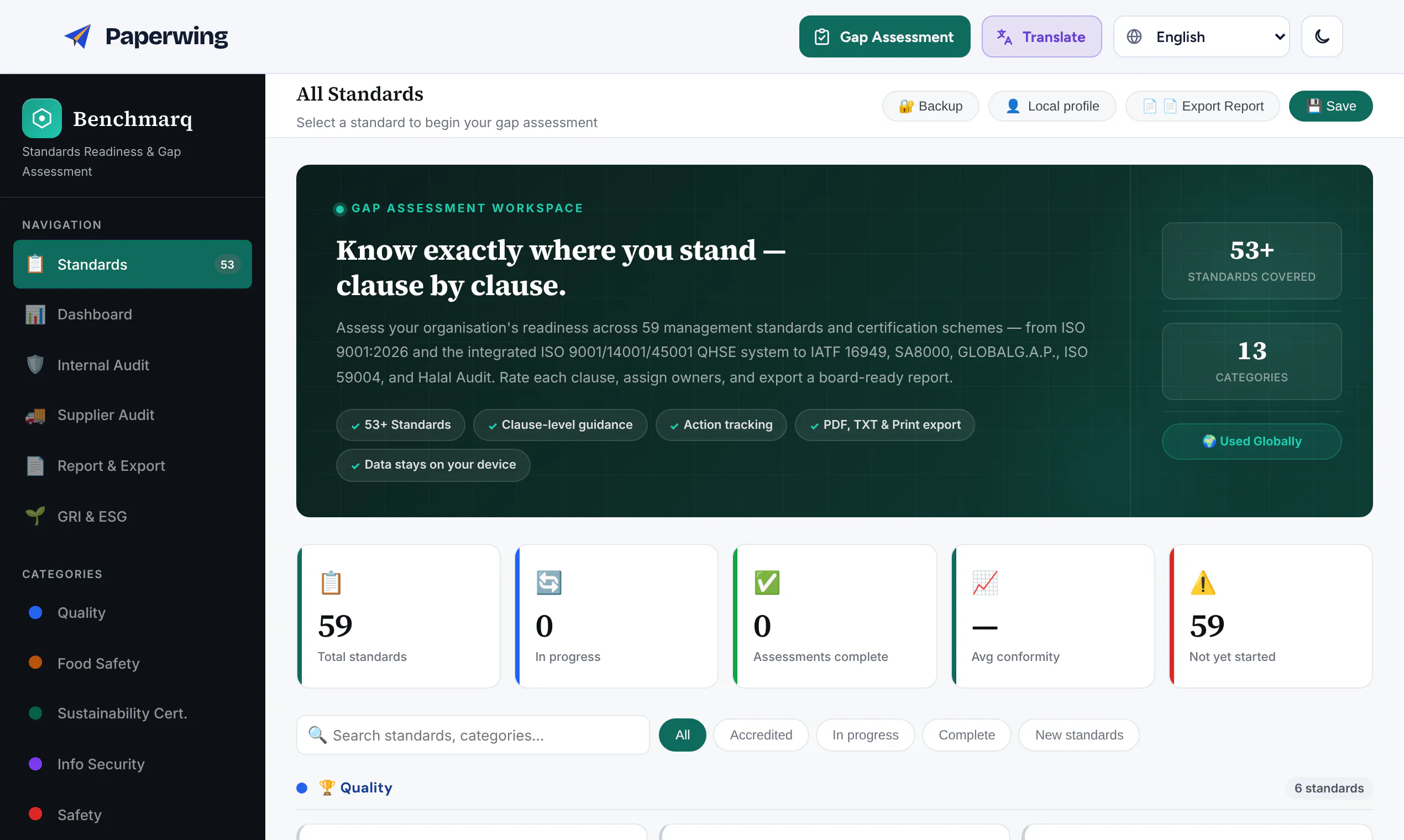The height and width of the screenshot is (840, 1404).
Task: Open the Gap Assessment button
Action: tap(884, 37)
